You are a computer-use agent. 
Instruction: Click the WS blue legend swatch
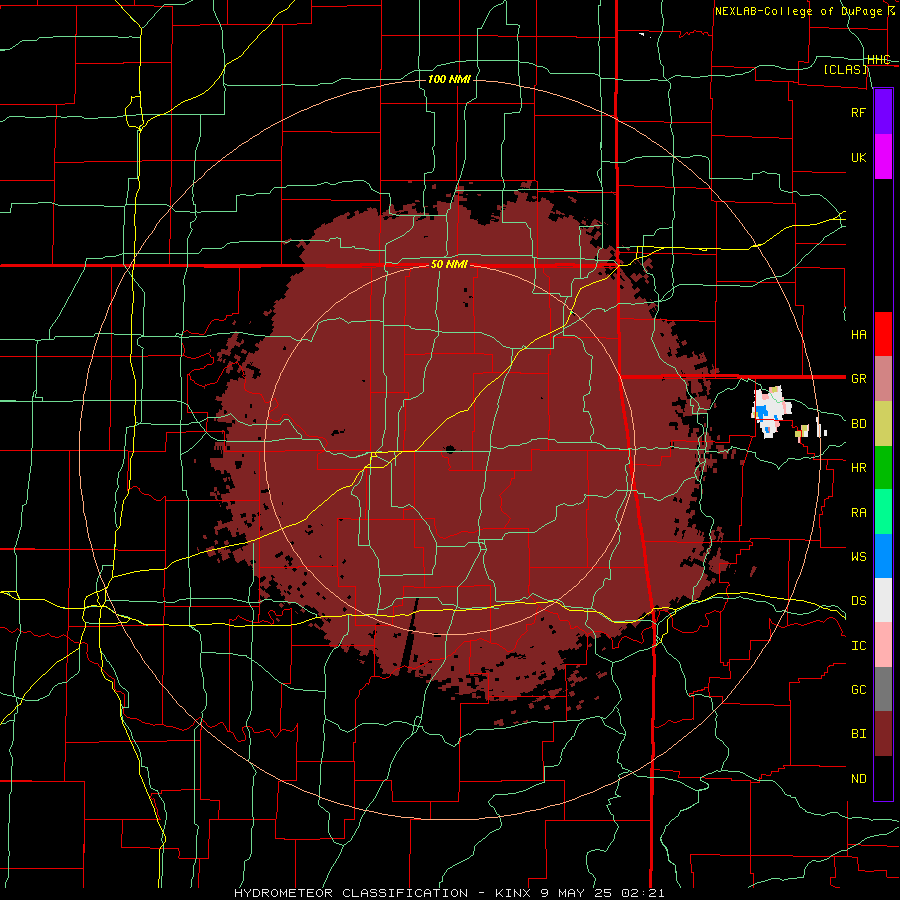coord(883,556)
